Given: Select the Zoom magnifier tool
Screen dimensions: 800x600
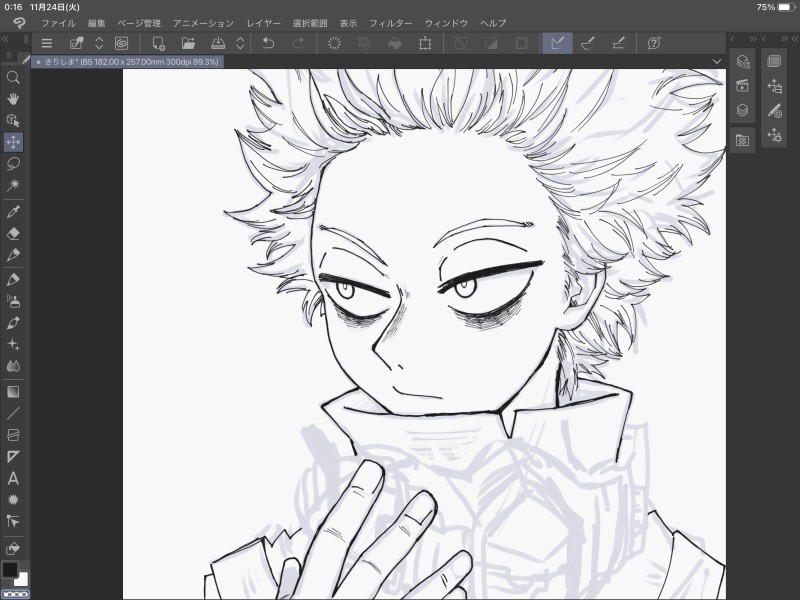Looking at the screenshot, I should coord(13,78).
